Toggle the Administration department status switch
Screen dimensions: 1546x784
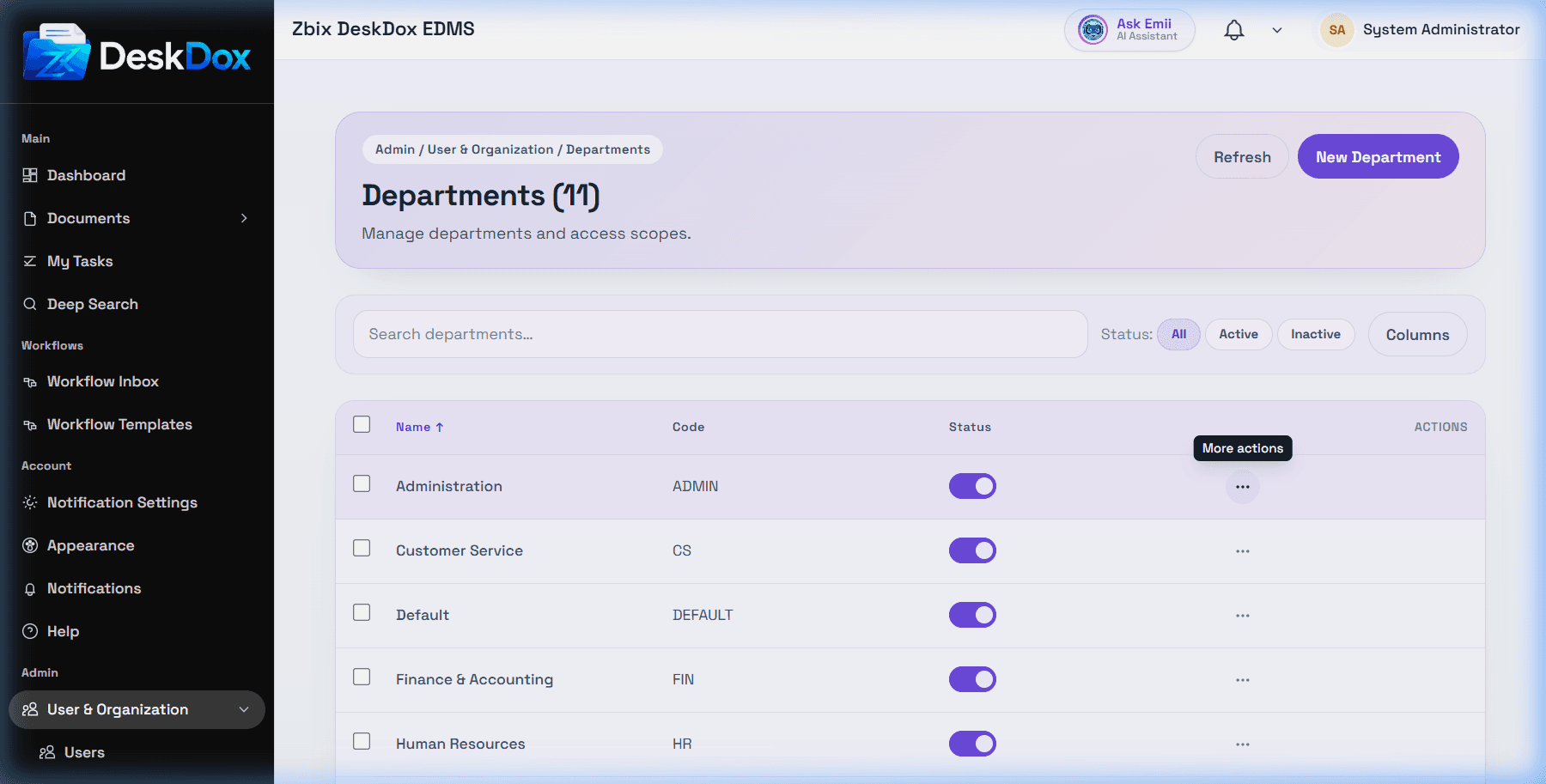[x=972, y=486]
